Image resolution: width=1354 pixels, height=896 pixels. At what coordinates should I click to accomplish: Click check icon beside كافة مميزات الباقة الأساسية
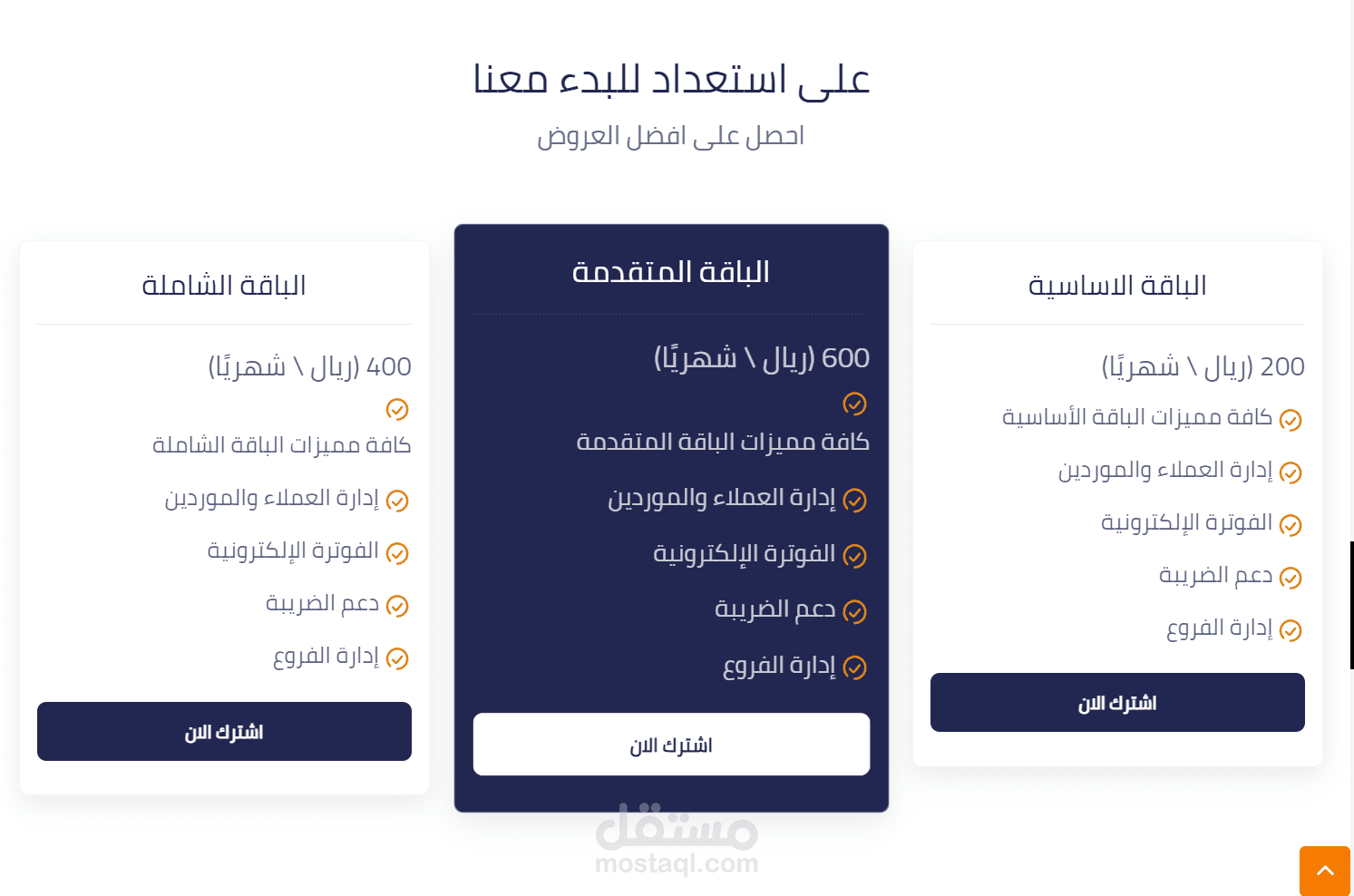point(1291,420)
